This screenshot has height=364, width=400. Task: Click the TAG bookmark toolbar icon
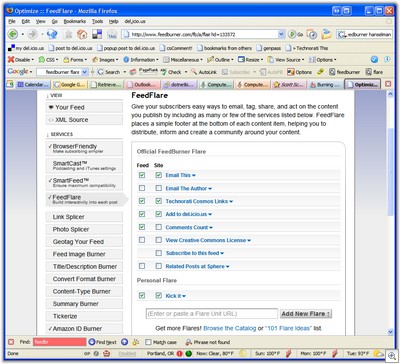112,34
